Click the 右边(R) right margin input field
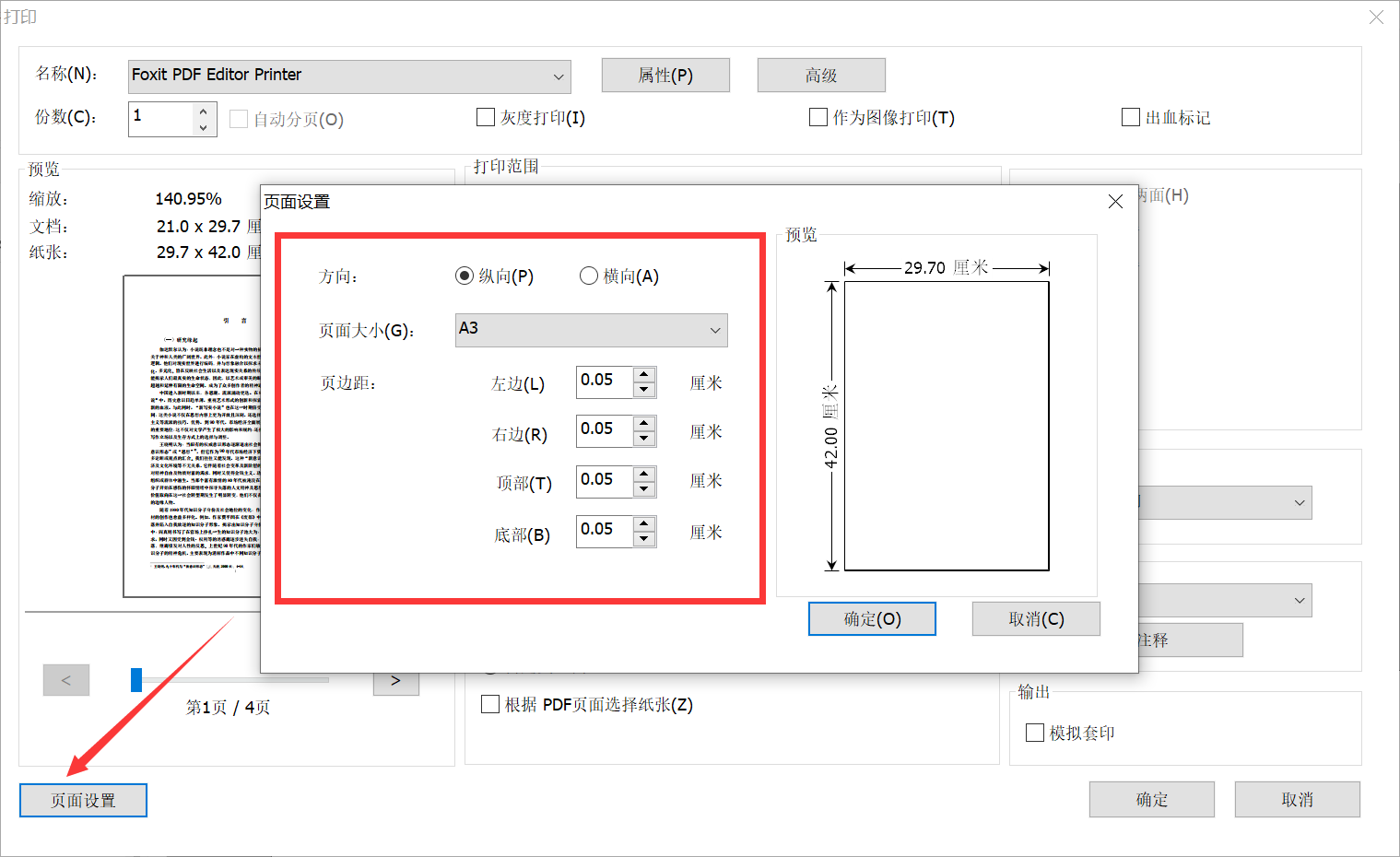1400x857 pixels. [x=605, y=430]
